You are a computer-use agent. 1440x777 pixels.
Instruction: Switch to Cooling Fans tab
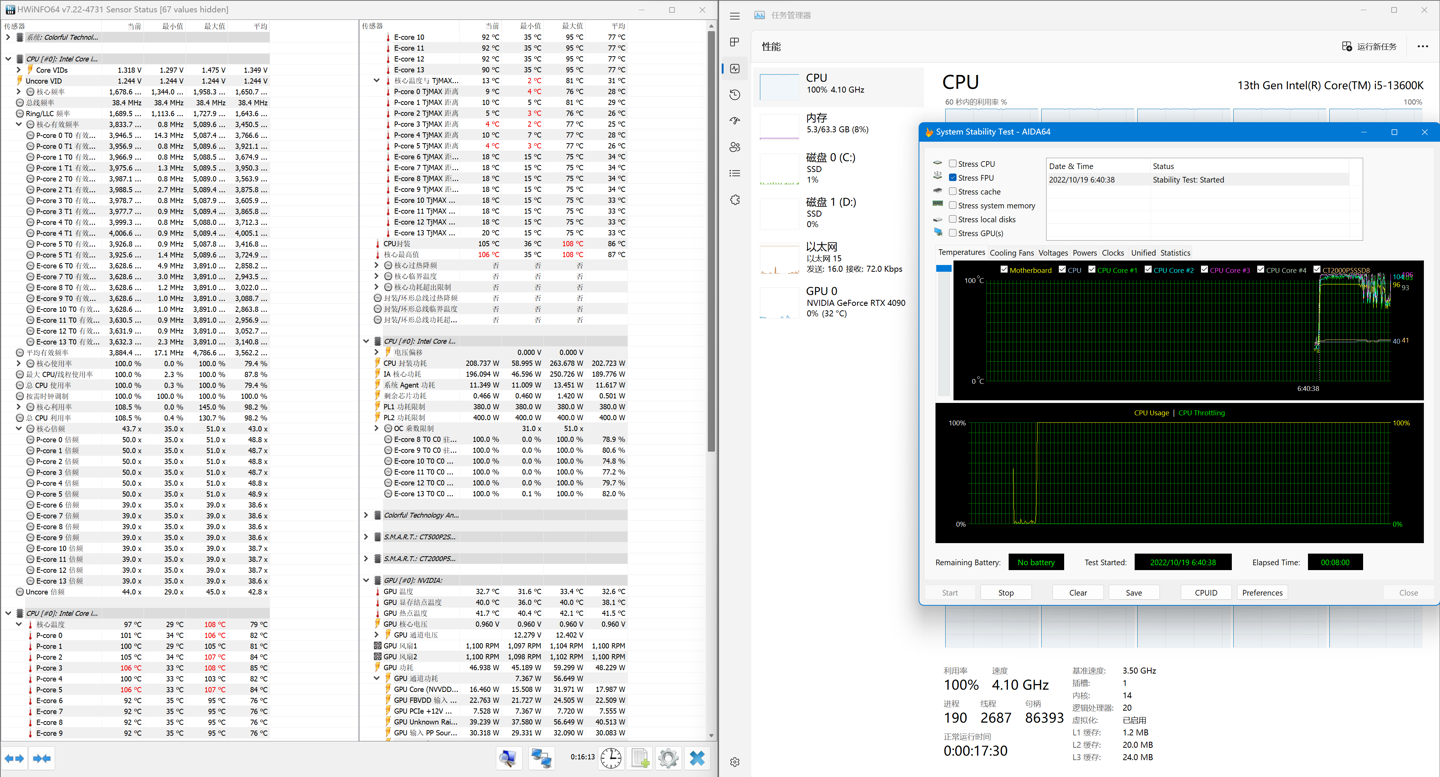(1011, 253)
